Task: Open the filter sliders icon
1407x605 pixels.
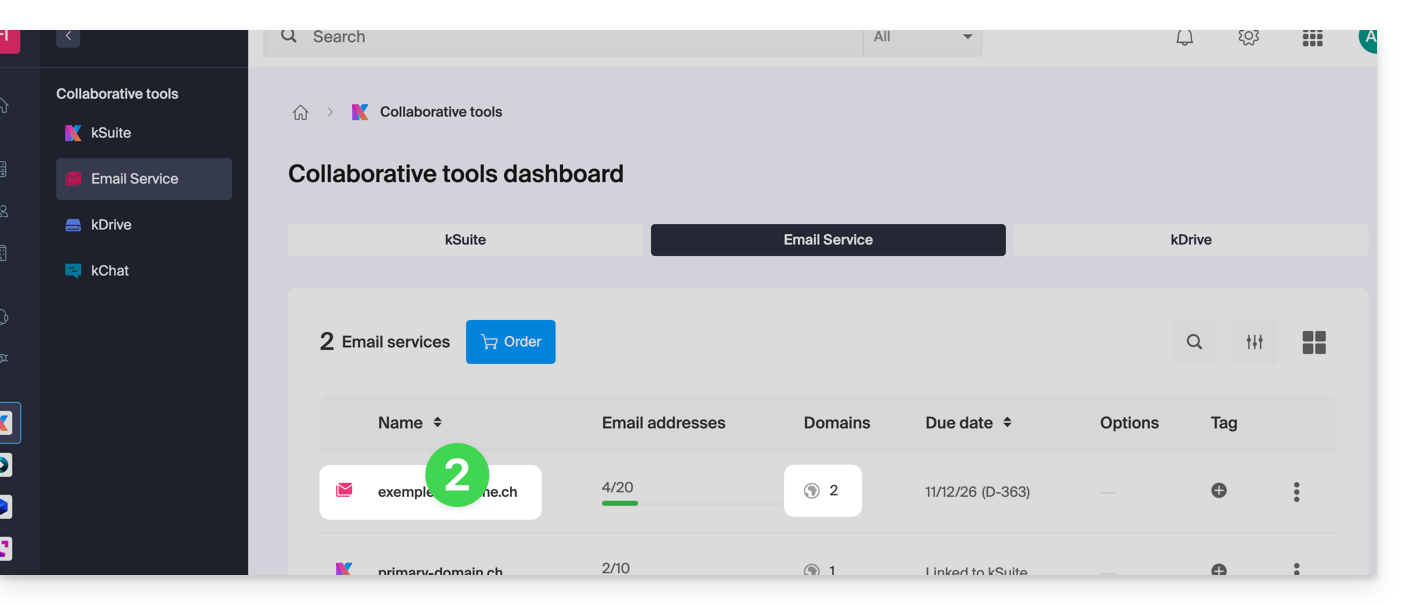Action: coord(1254,342)
